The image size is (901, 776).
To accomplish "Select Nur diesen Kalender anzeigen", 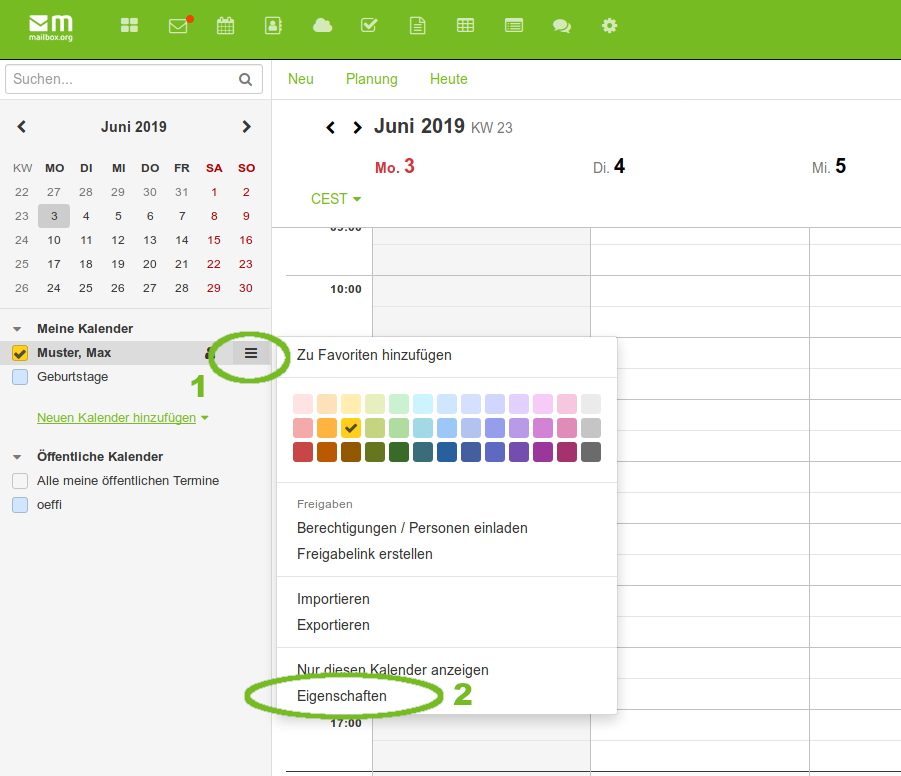I will coord(392,670).
